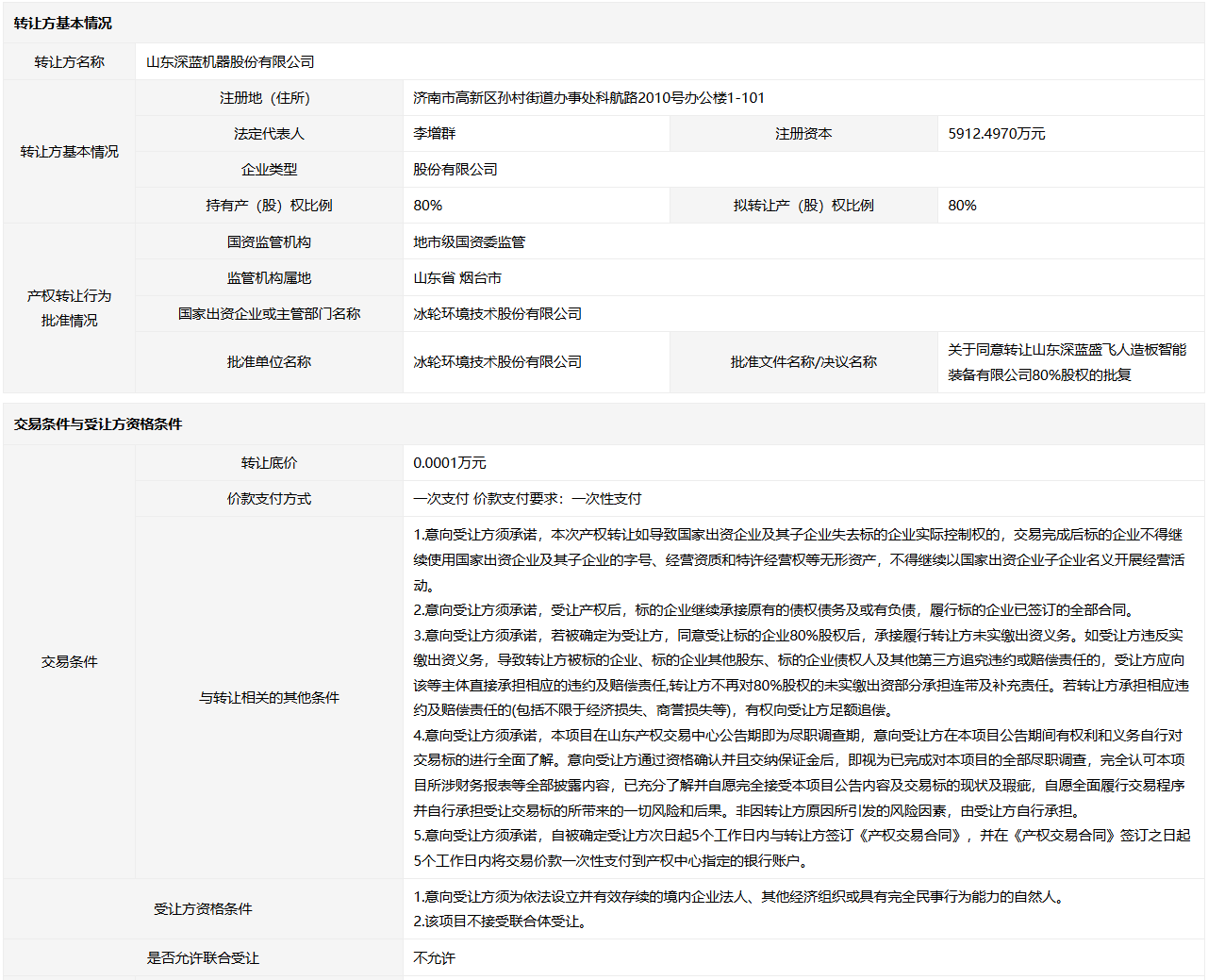
Task: Click 冰轮环境技术股份有限公司 in 批准单位名称 row
Action: [498, 361]
